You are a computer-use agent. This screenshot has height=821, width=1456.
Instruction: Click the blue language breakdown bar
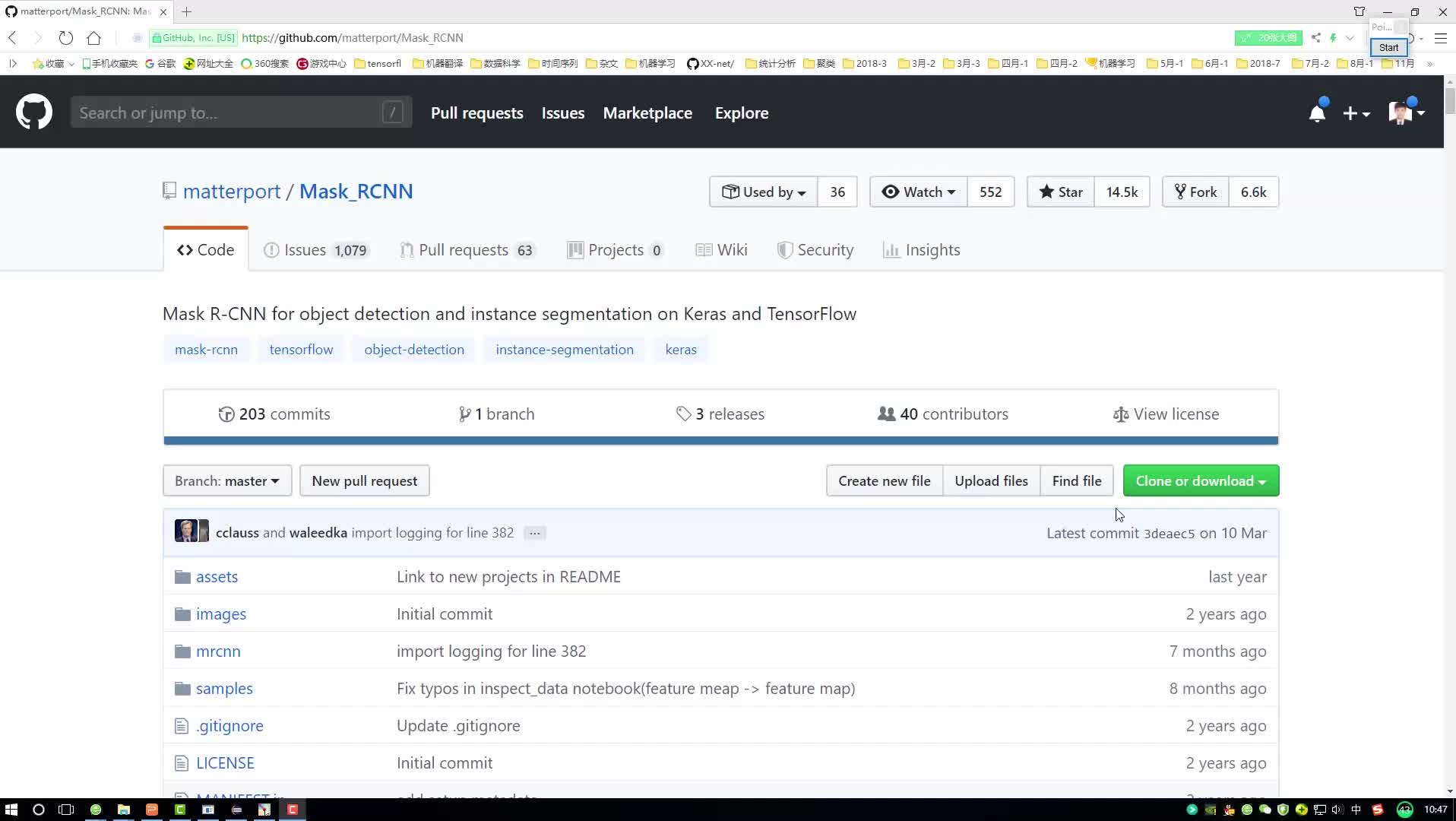pos(720,441)
